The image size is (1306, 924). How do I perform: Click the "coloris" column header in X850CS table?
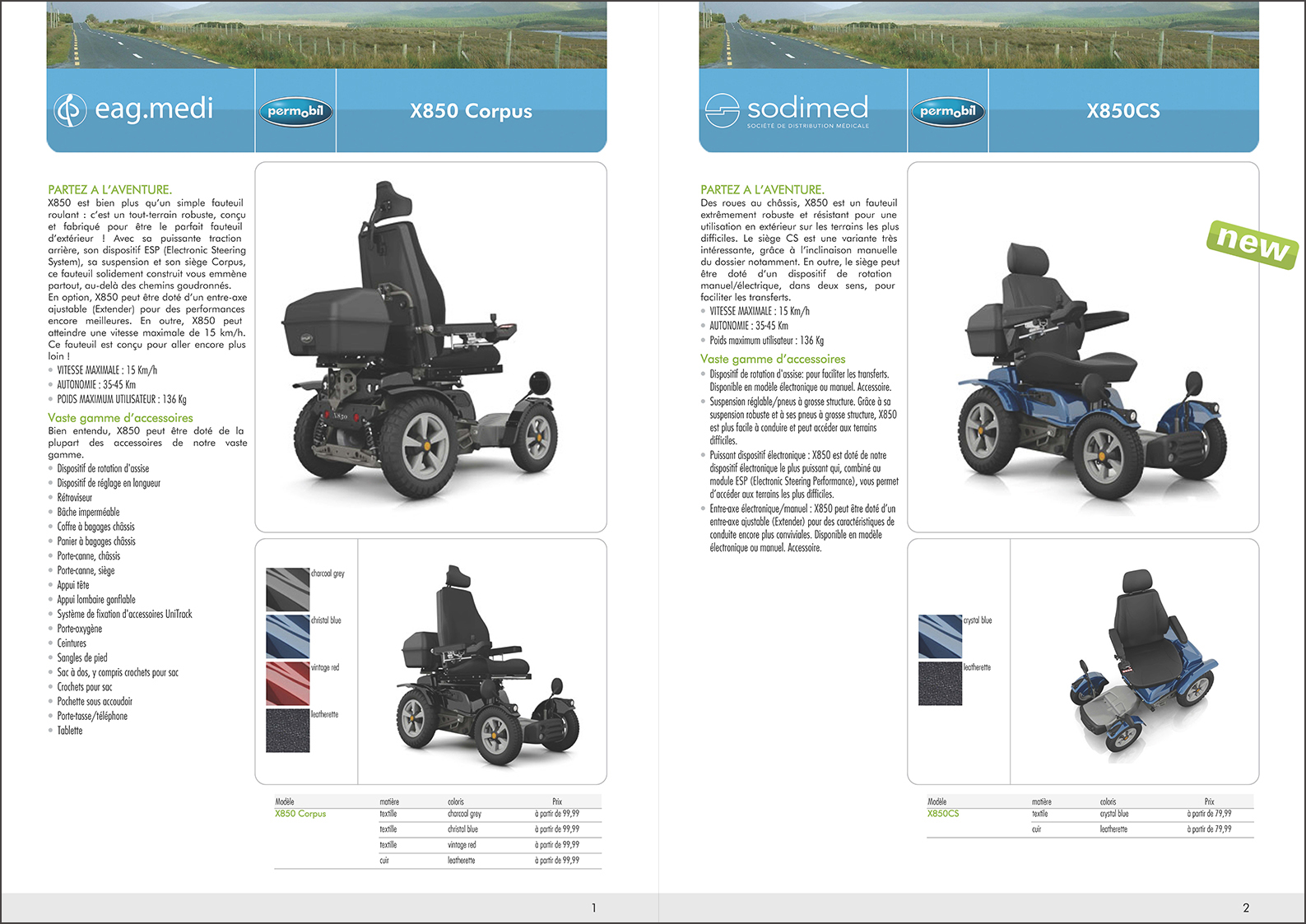tap(1108, 801)
